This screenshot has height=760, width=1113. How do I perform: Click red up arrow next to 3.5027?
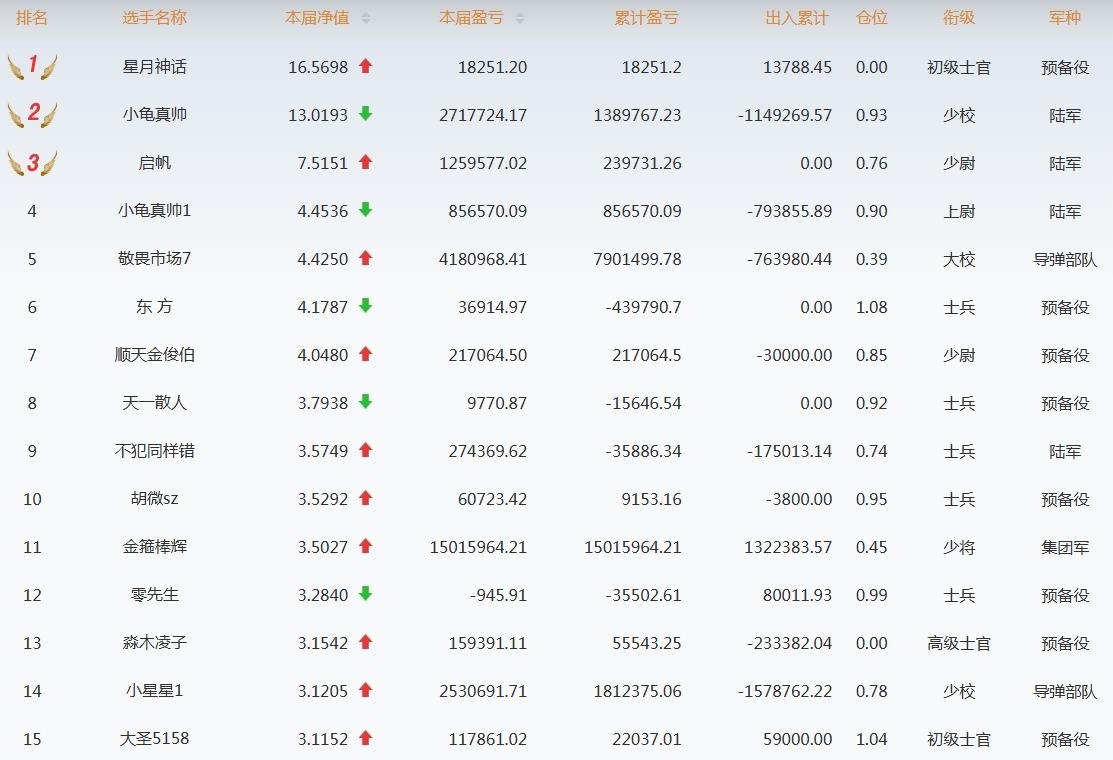(x=366, y=546)
